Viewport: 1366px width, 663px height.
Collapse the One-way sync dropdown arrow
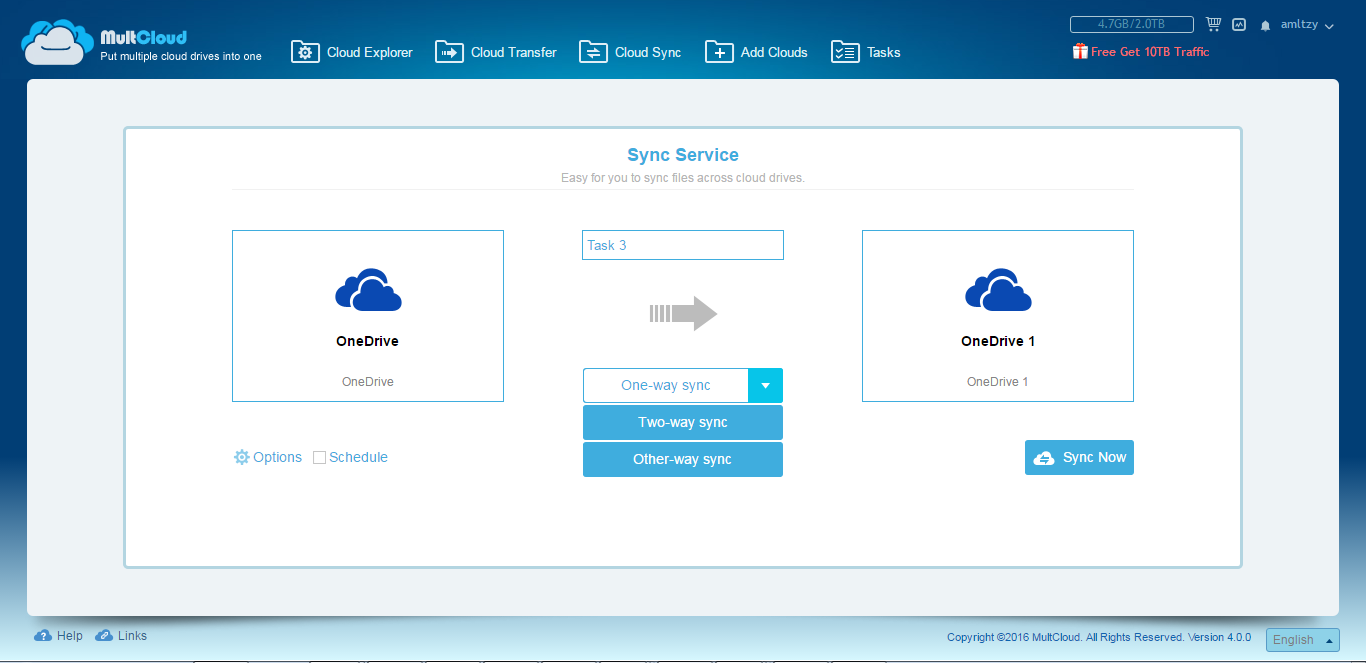pos(765,385)
